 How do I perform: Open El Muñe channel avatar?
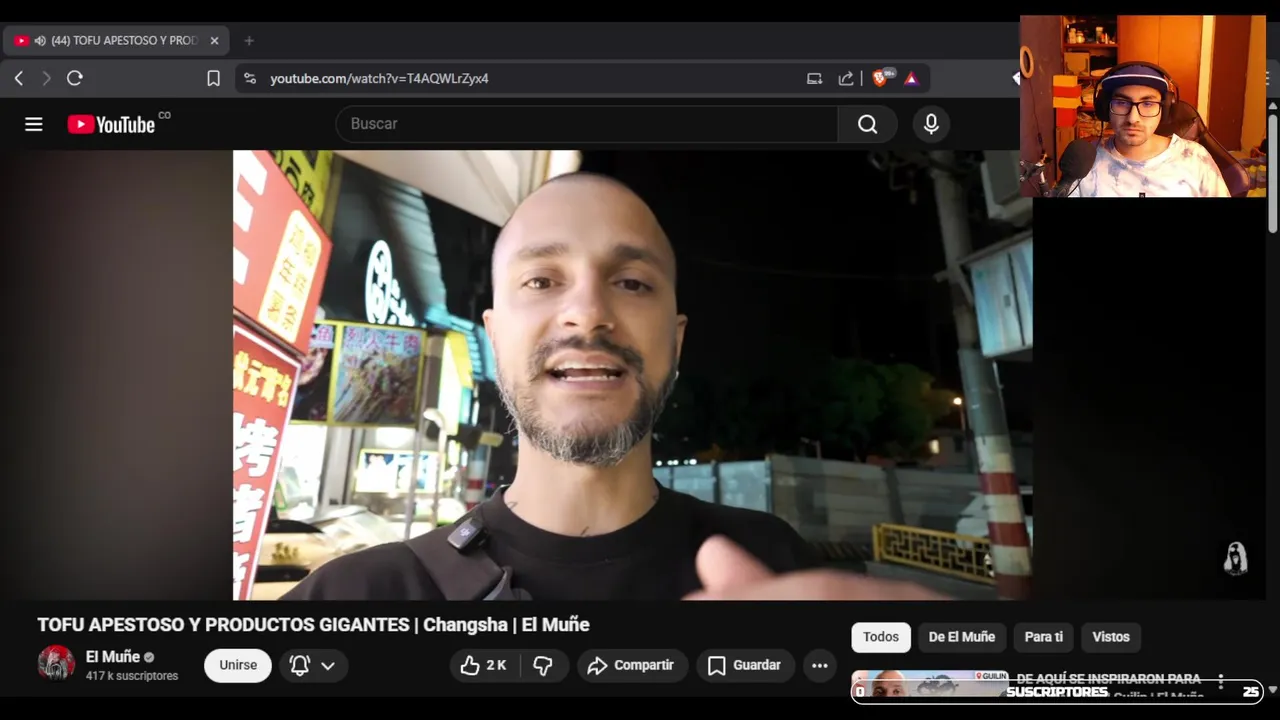pos(56,664)
